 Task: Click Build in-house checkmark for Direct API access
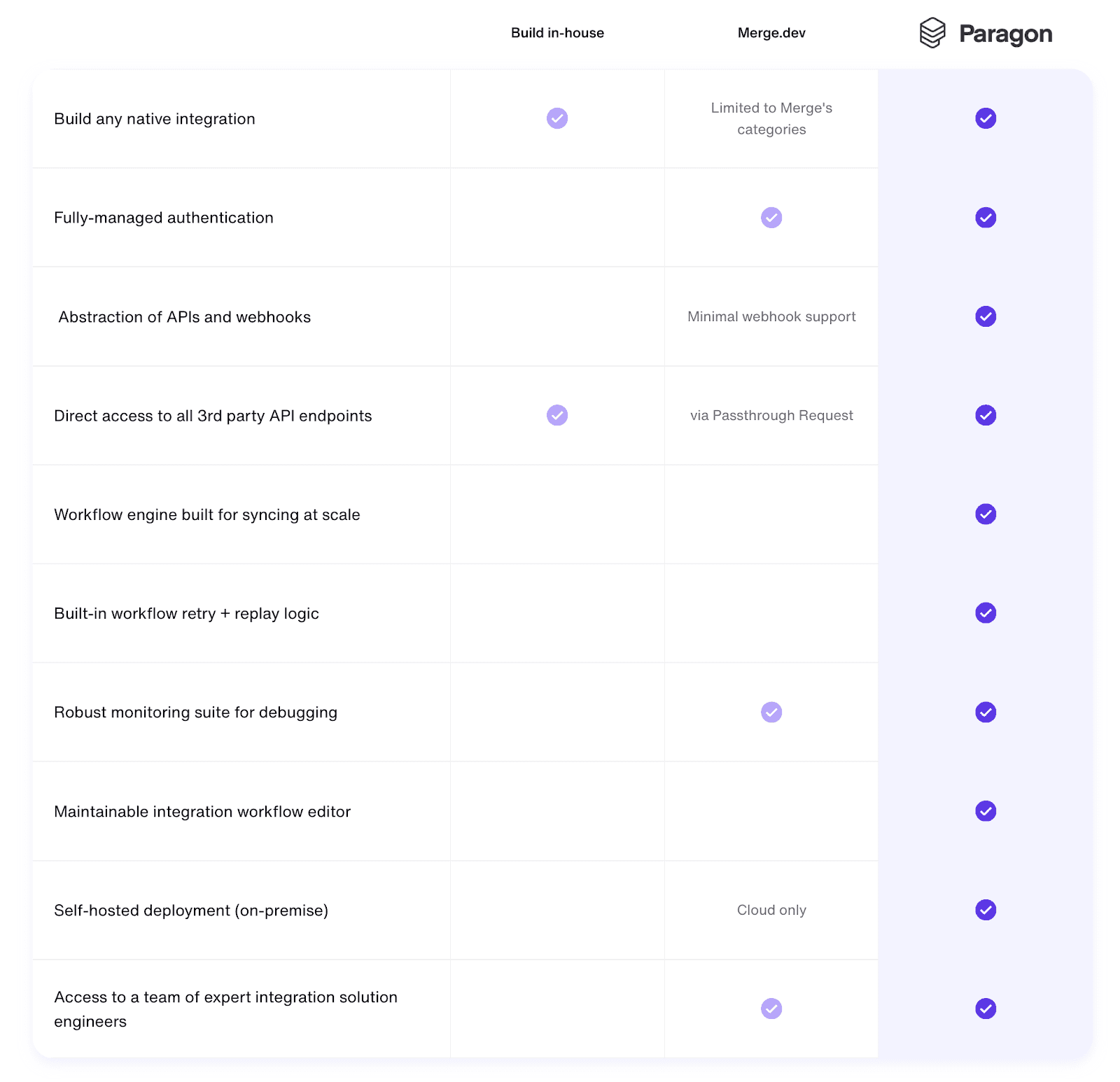click(557, 415)
